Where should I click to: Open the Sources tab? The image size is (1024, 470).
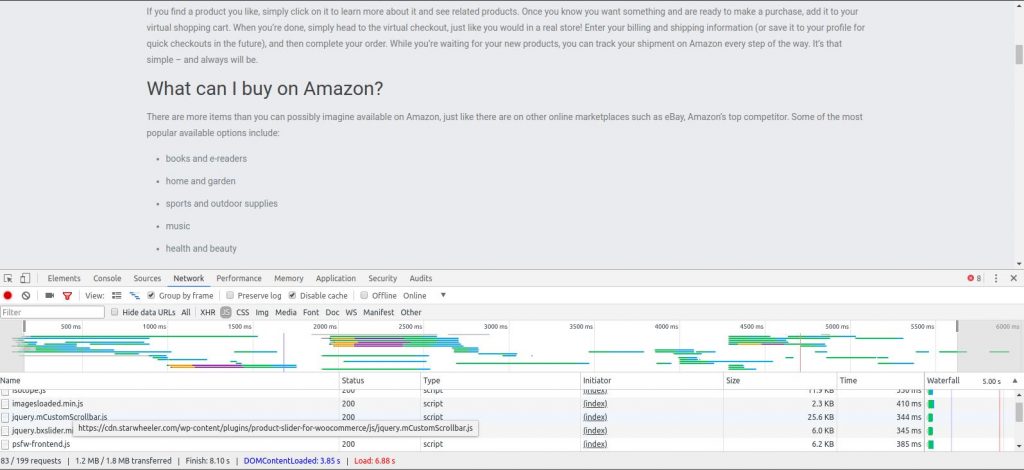[147, 278]
